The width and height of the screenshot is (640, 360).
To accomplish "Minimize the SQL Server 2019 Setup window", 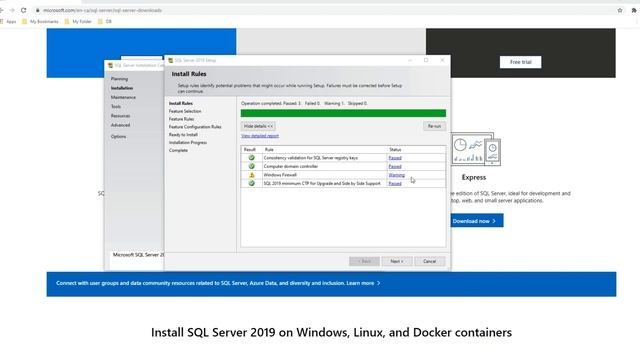I will click(x=410, y=60).
